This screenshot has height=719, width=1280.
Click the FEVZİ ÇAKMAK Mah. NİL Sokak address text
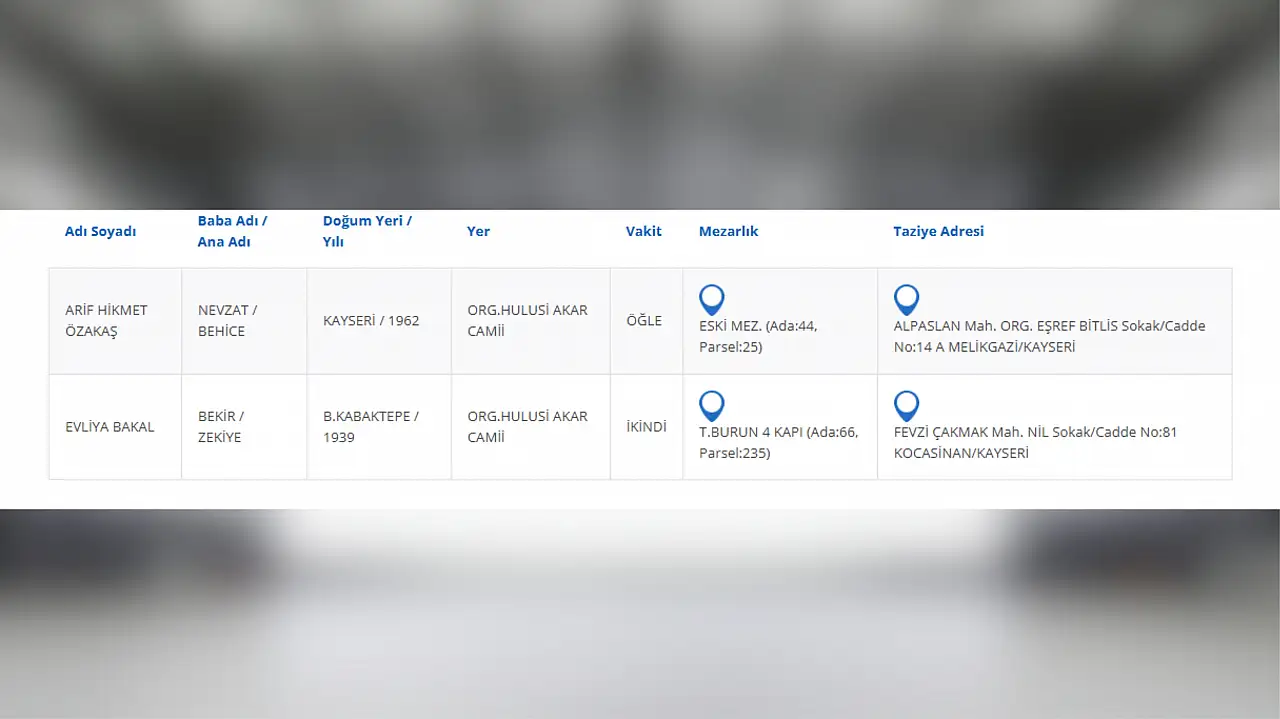[1035, 443]
